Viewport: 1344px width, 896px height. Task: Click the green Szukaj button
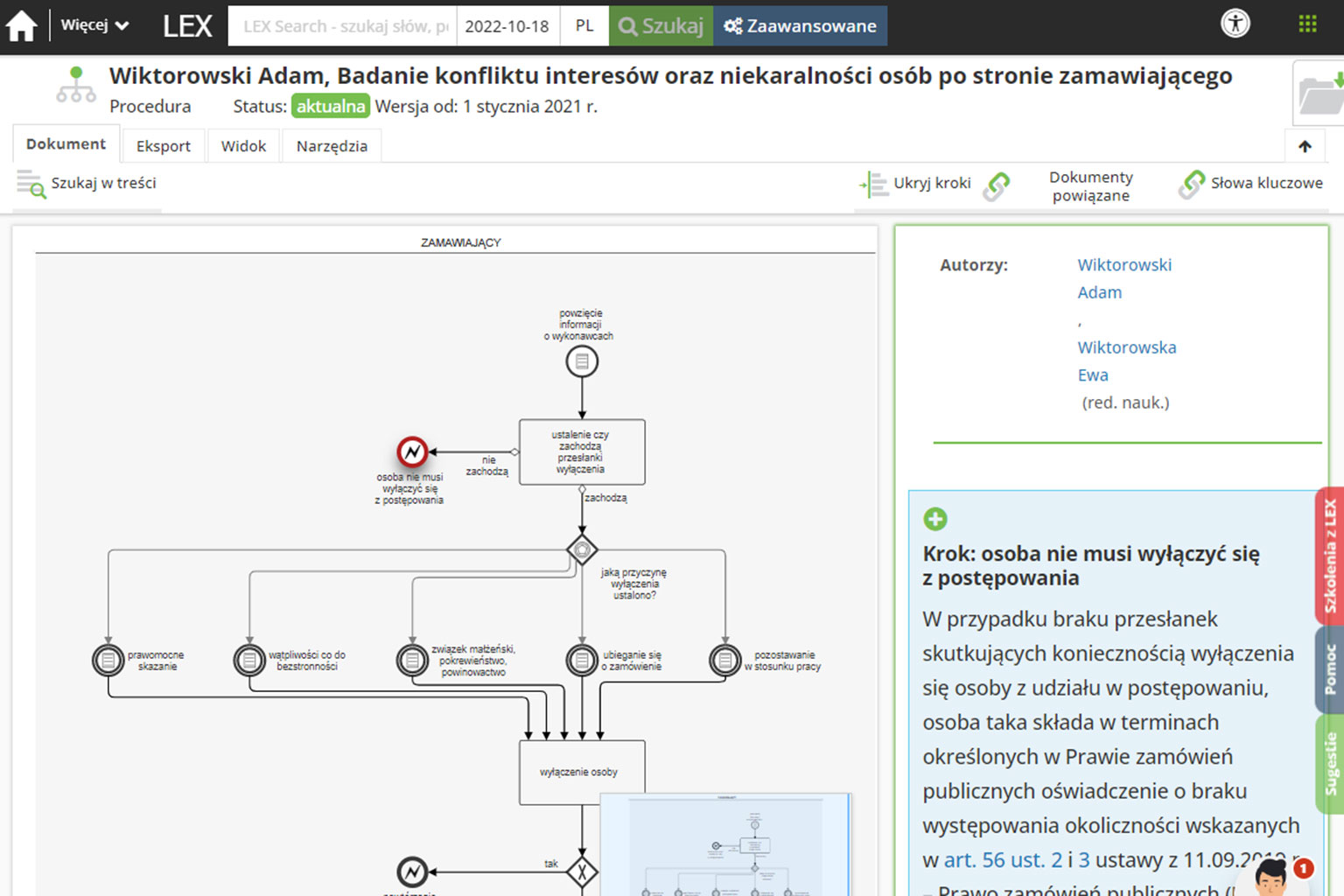coord(661,26)
